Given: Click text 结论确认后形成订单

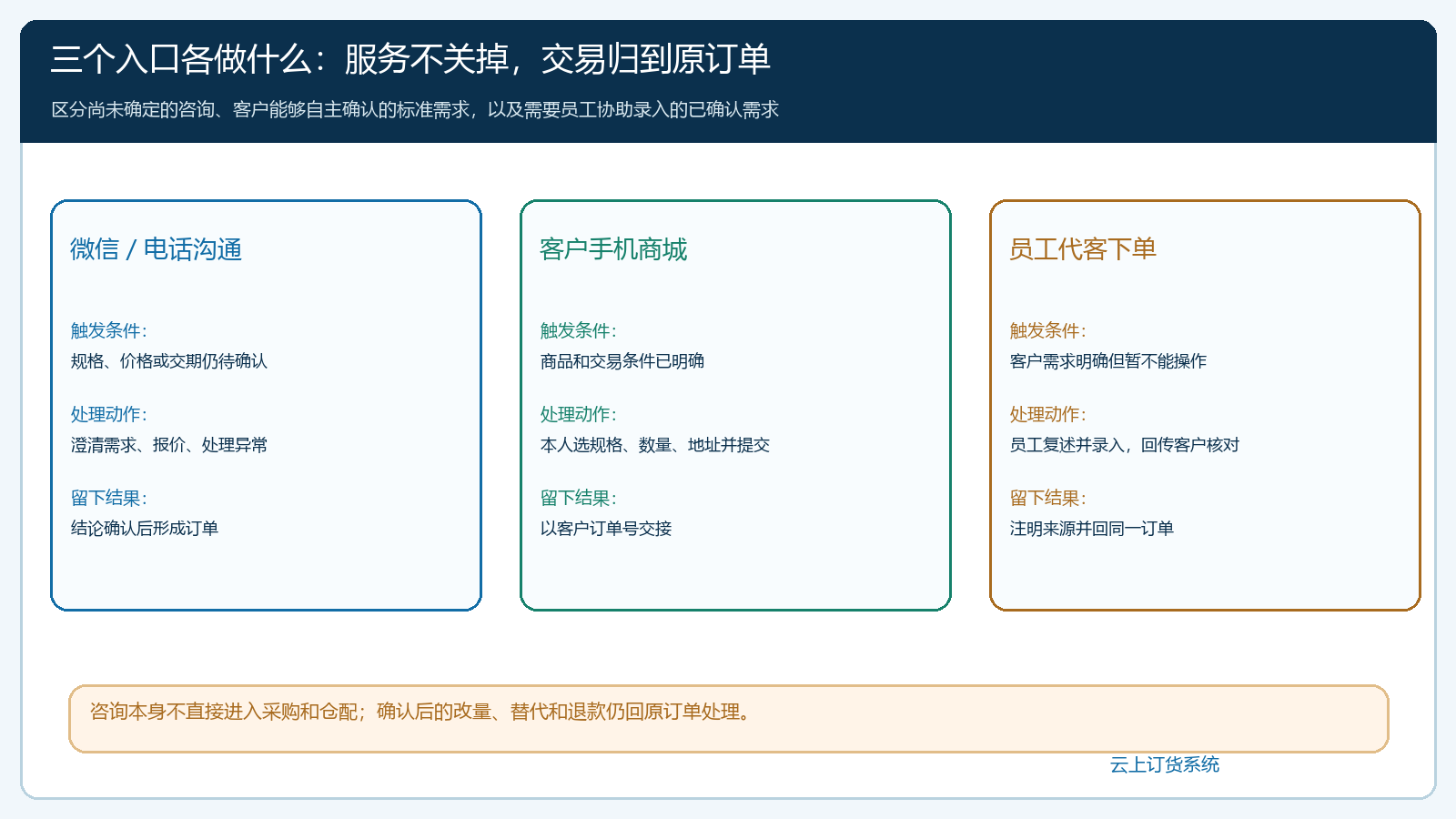Looking at the screenshot, I should click(145, 529).
